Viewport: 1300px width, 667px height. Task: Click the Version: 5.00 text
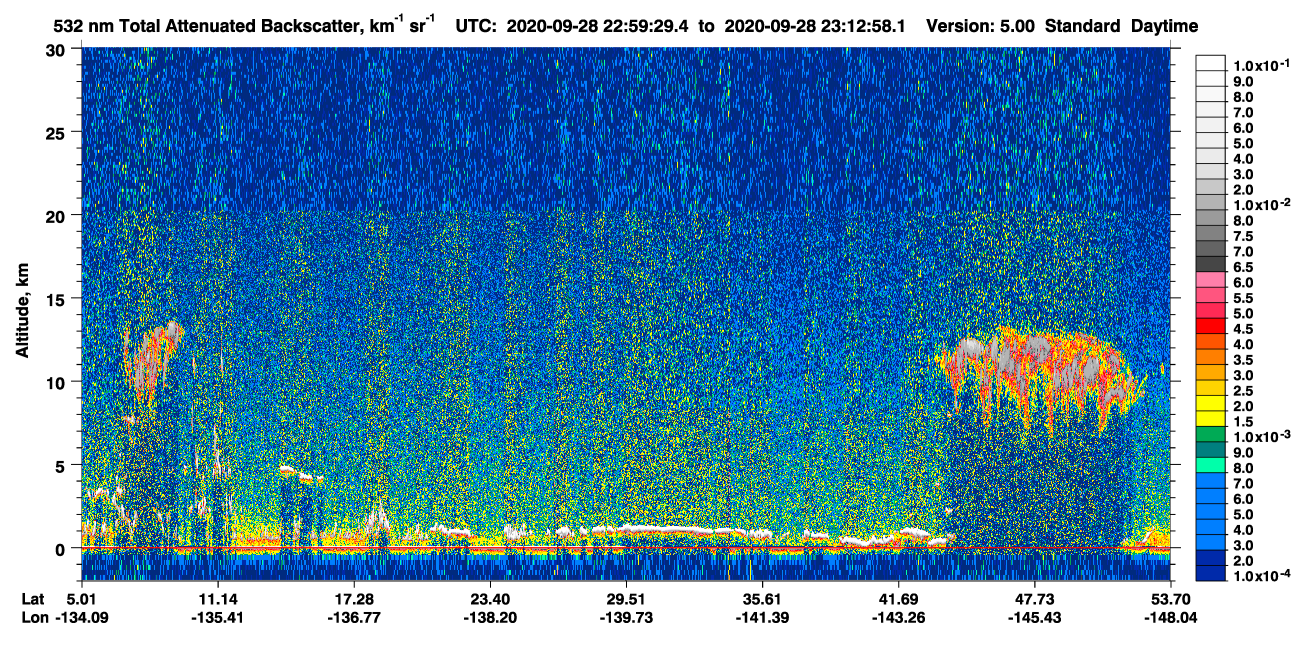(981, 27)
